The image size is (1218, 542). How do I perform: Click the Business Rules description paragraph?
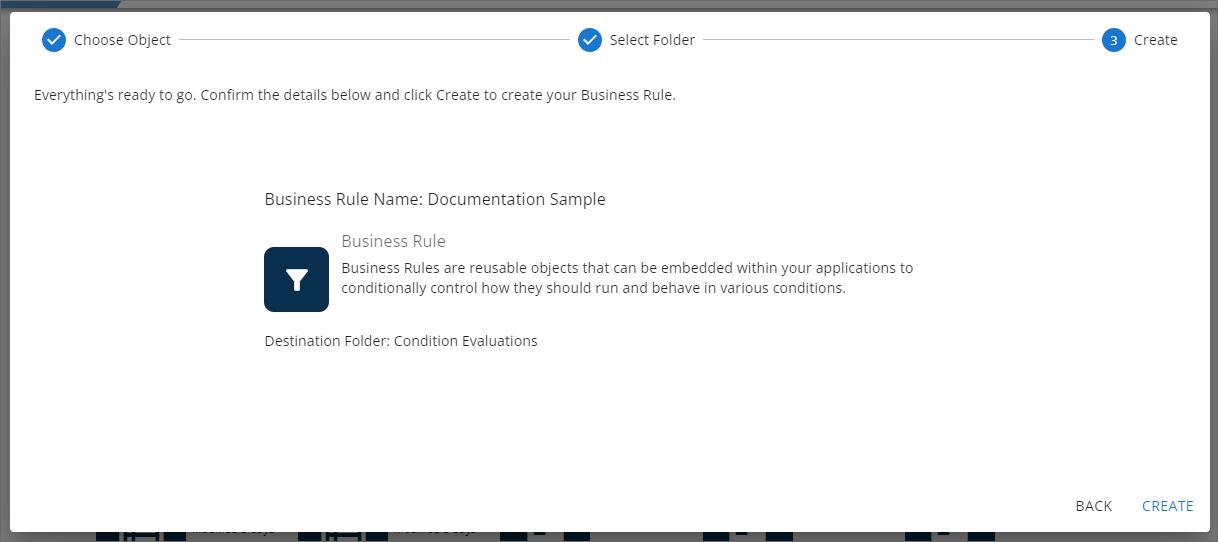(x=626, y=278)
